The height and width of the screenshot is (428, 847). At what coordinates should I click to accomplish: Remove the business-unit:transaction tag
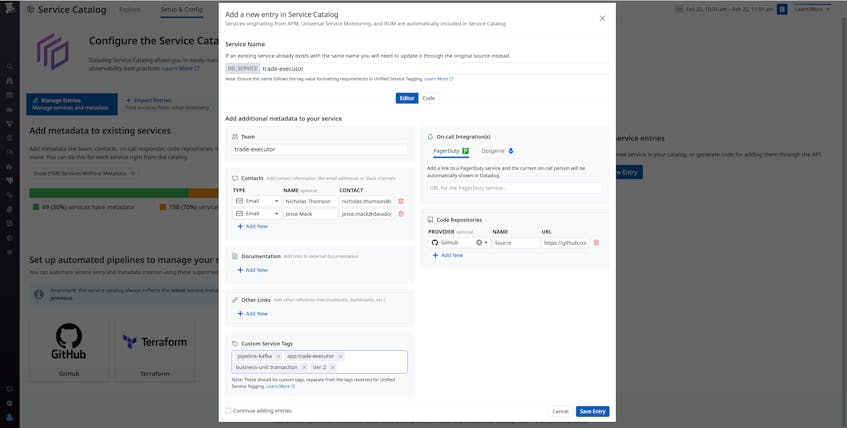[x=304, y=367]
